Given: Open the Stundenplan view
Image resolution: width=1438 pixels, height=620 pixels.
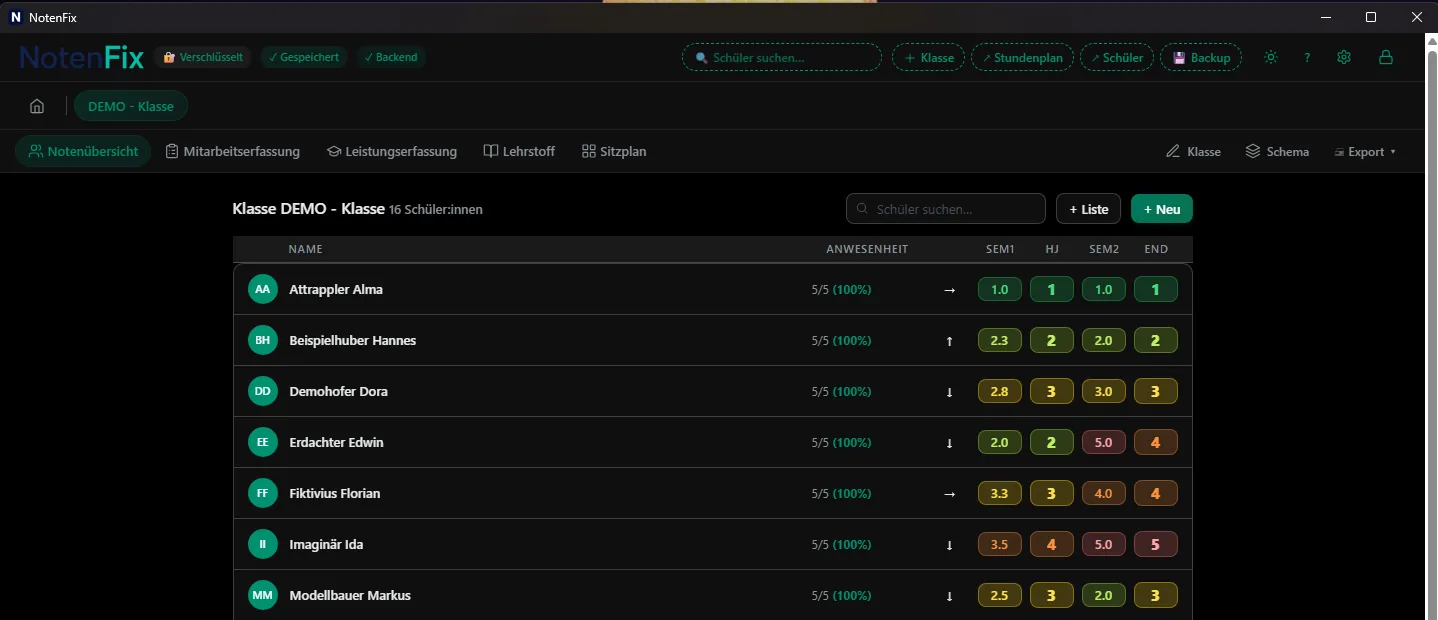Looking at the screenshot, I should coord(1022,58).
